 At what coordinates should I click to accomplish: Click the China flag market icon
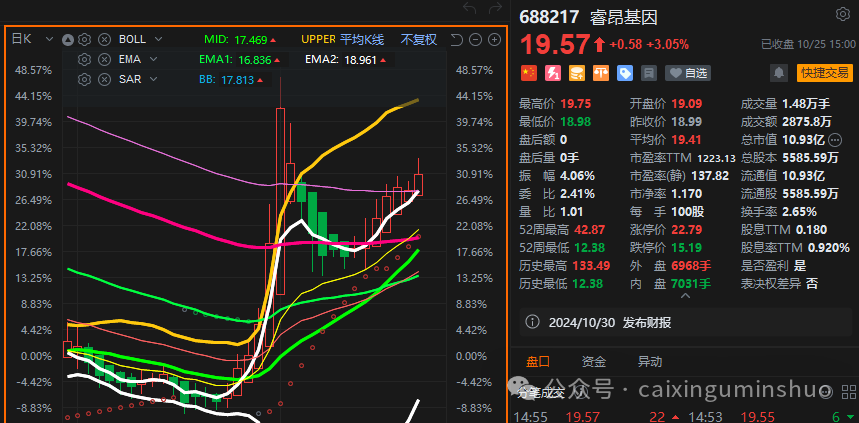[x=529, y=73]
